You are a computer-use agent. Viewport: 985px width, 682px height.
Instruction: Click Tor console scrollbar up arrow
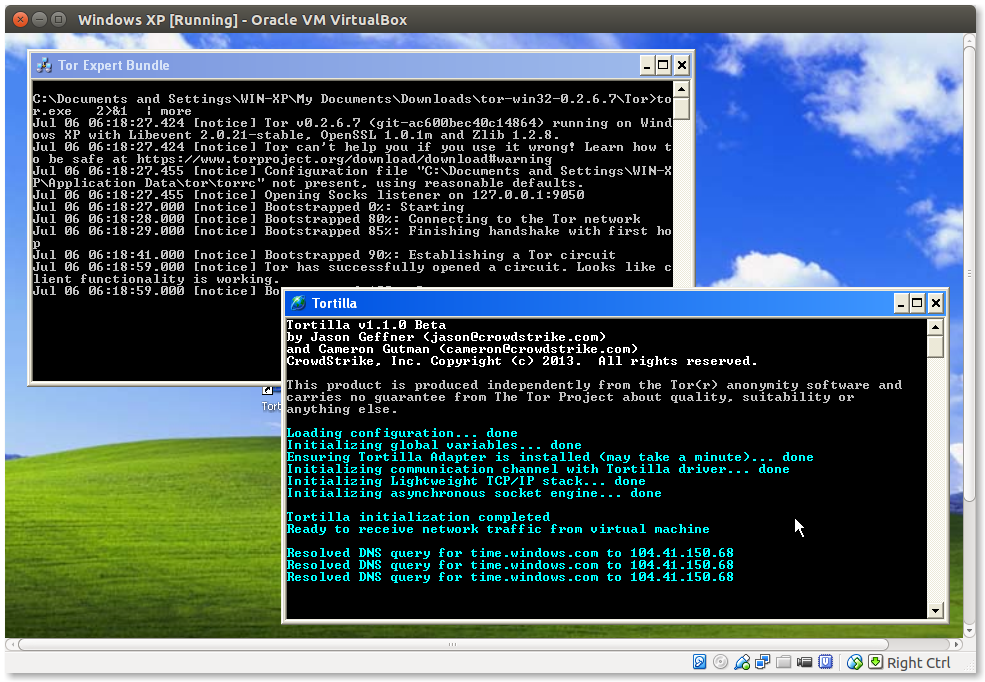click(x=682, y=89)
